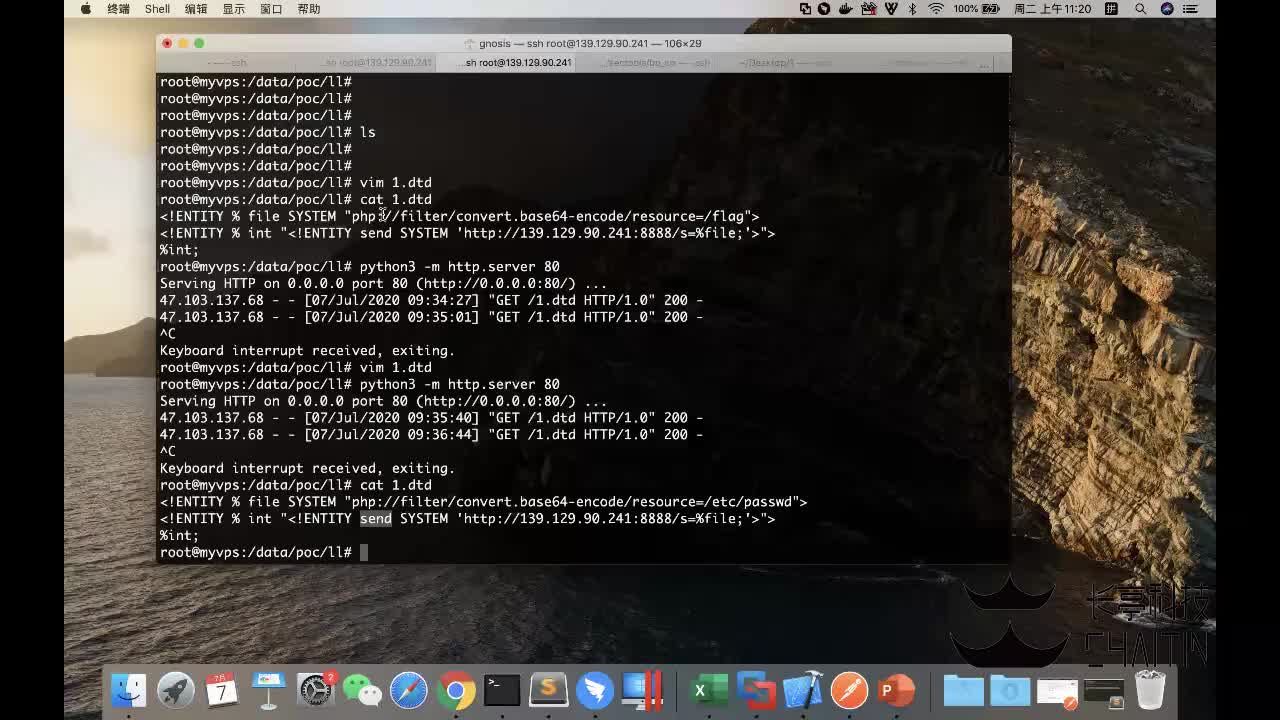This screenshot has height=720, width=1280.
Task: Open VMware Fusion in the Dock
Action: [x=756, y=690]
